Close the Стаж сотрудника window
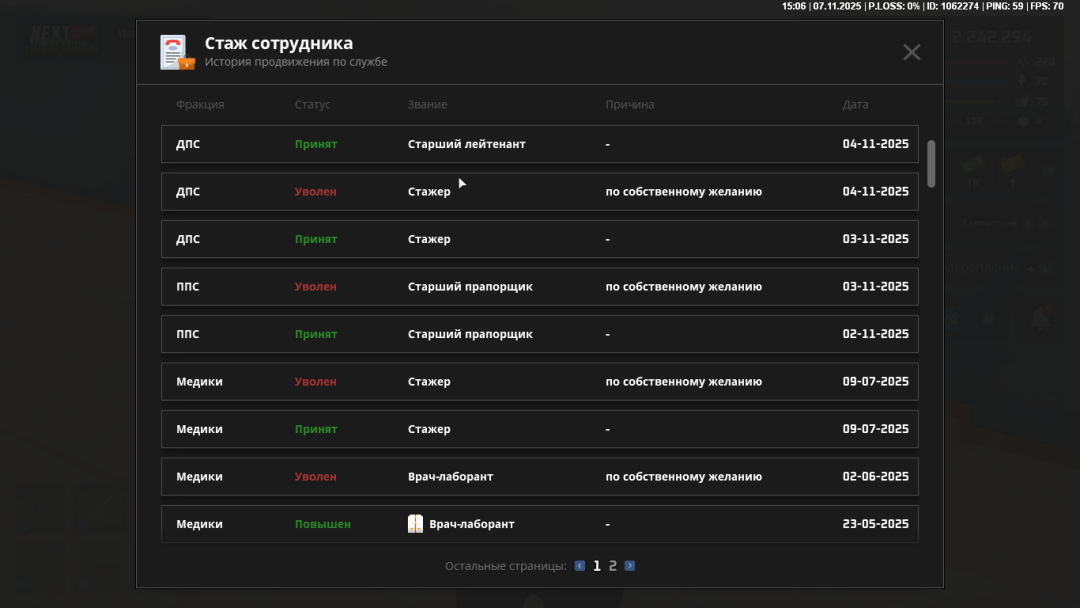1080x608 pixels. pyautogui.click(x=911, y=52)
